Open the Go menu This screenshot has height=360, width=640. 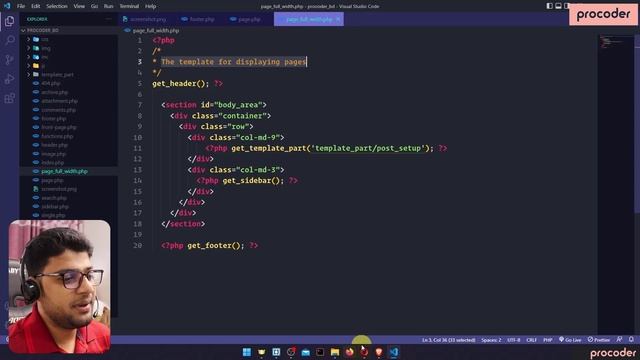pos(94,6)
